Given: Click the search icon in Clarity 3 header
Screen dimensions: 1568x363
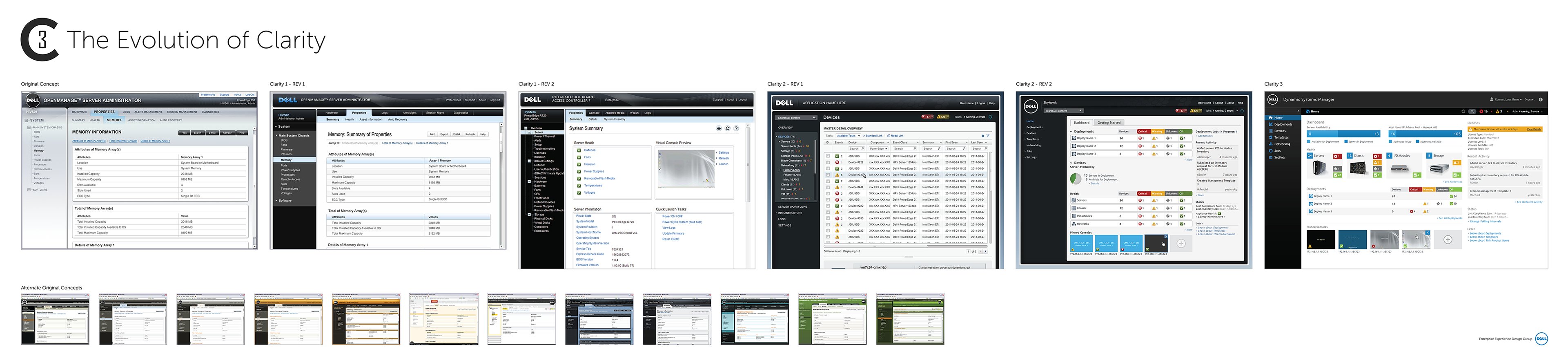Looking at the screenshot, I should [x=1472, y=112].
